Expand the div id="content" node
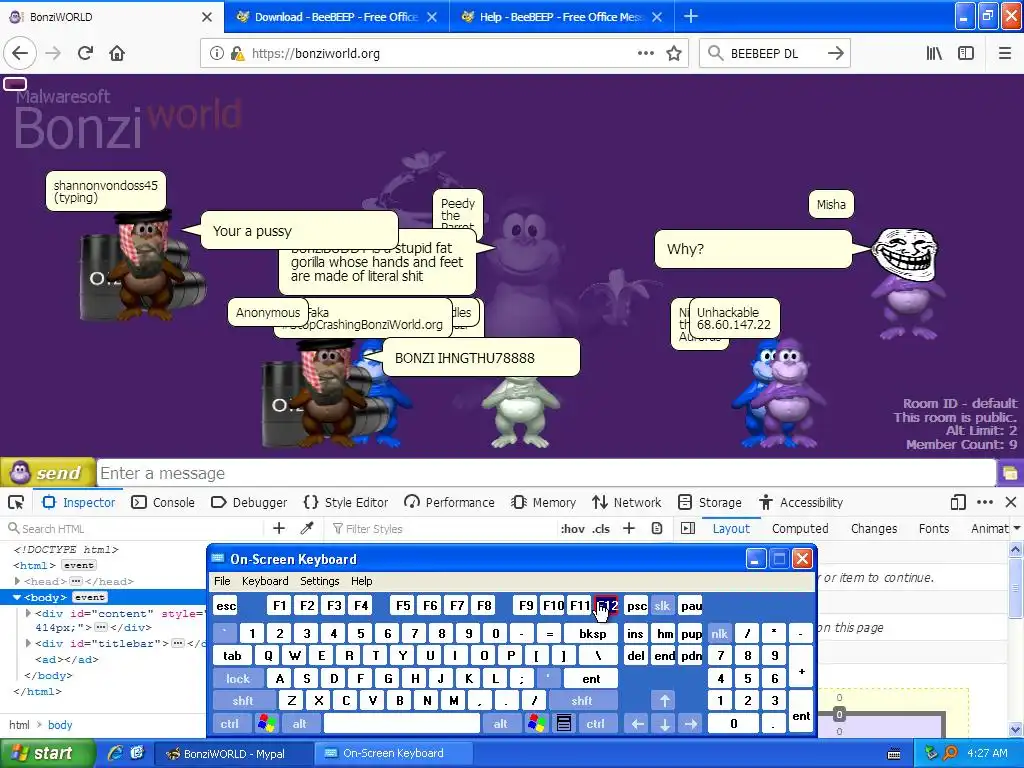1024x768 pixels. pyautogui.click(x=28, y=613)
